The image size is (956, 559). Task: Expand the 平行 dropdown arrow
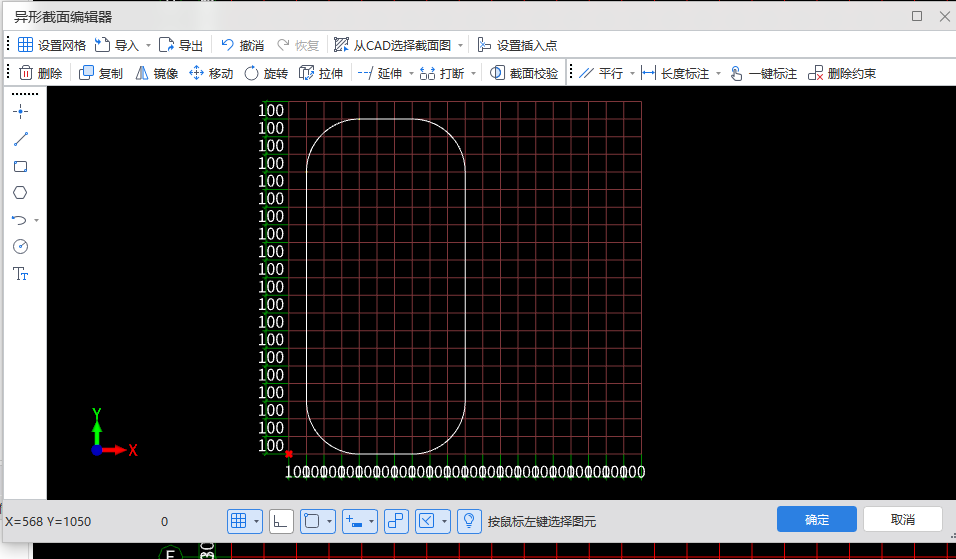tap(632, 74)
